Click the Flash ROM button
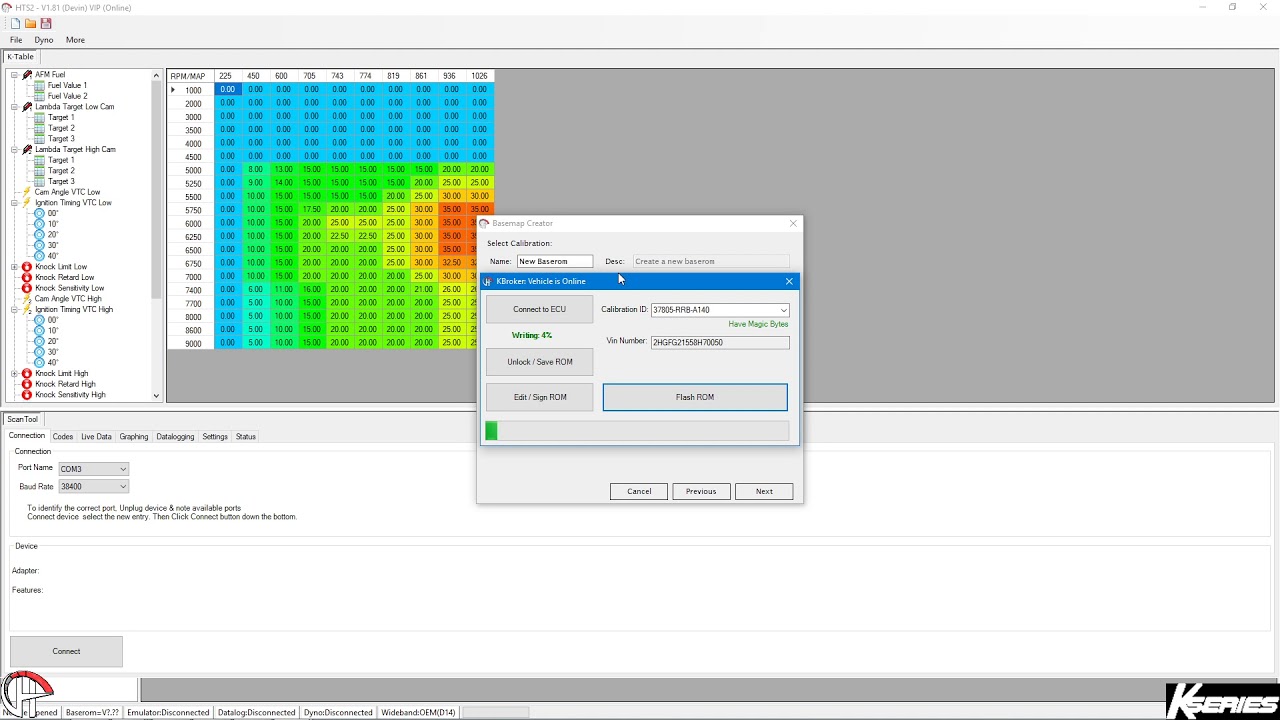Screen dimensions: 1280x720 (695, 397)
